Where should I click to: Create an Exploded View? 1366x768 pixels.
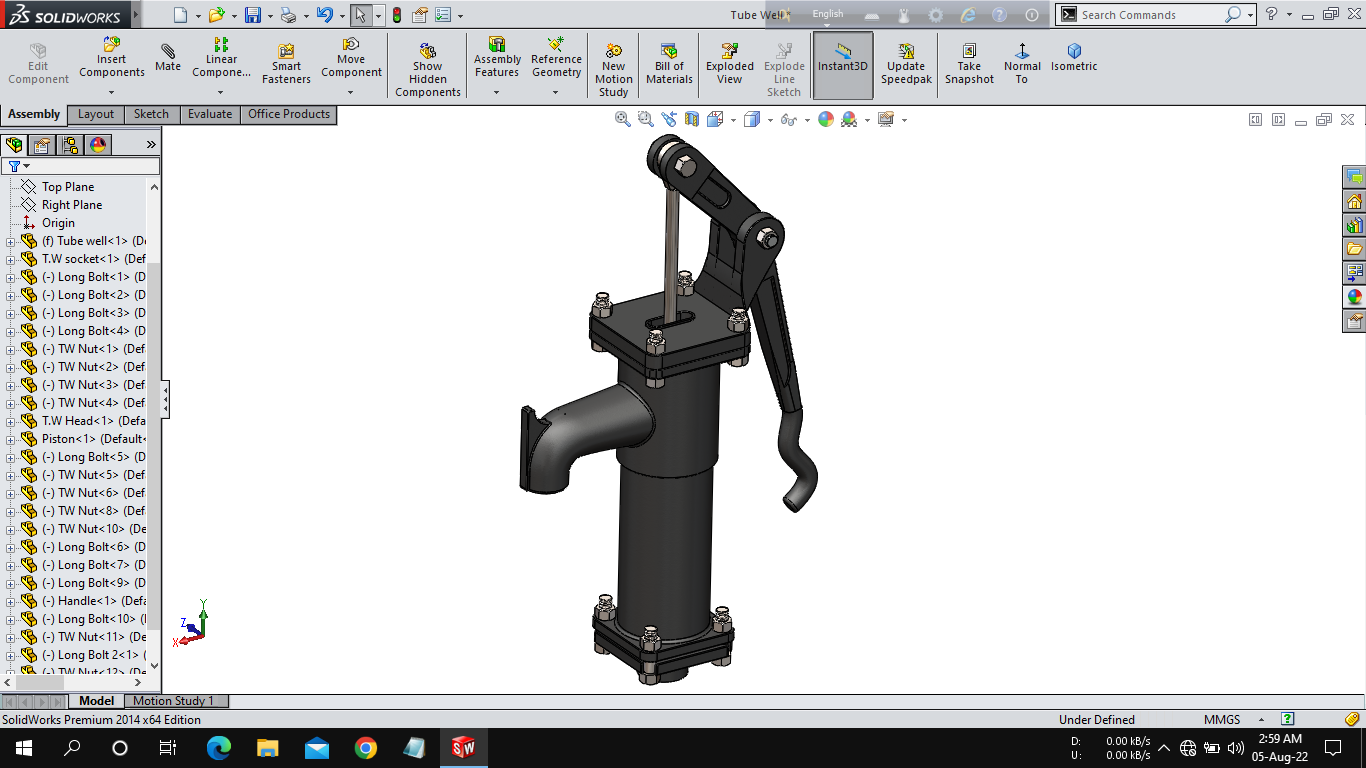(730, 65)
